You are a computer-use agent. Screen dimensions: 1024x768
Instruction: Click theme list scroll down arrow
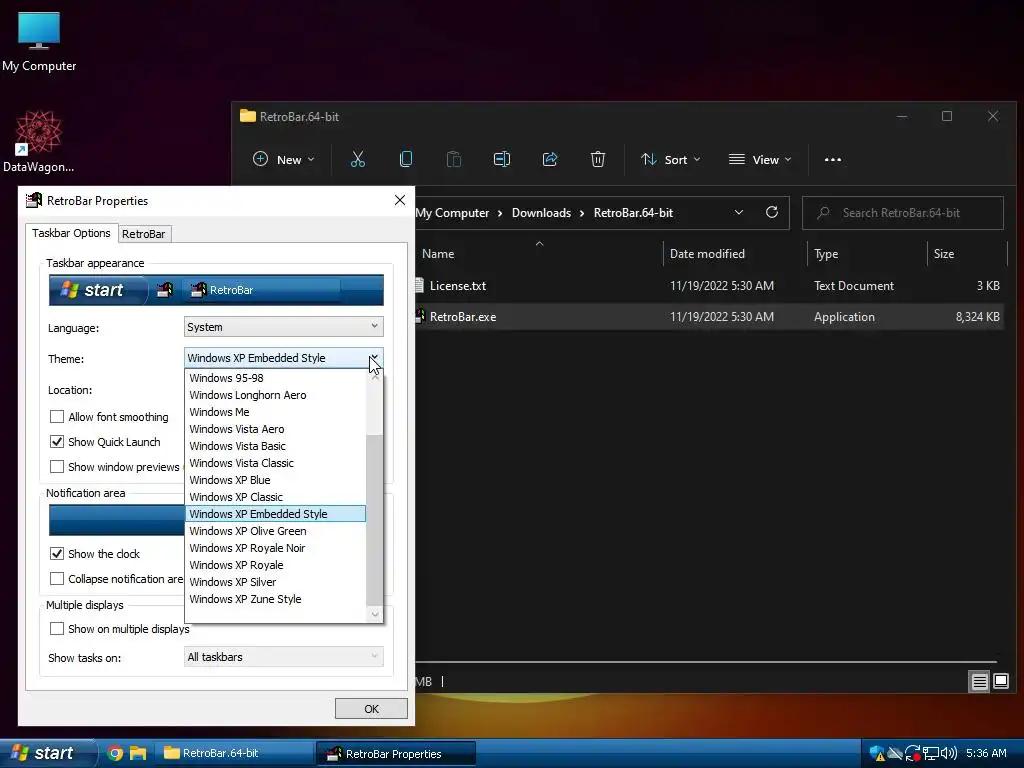[374, 614]
